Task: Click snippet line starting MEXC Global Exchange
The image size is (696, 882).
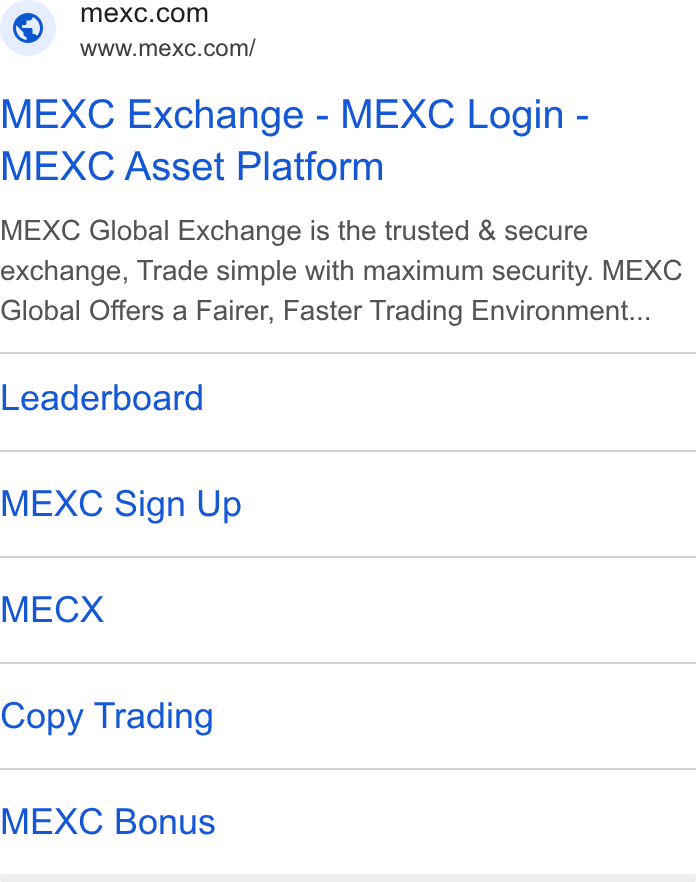Action: click(294, 231)
